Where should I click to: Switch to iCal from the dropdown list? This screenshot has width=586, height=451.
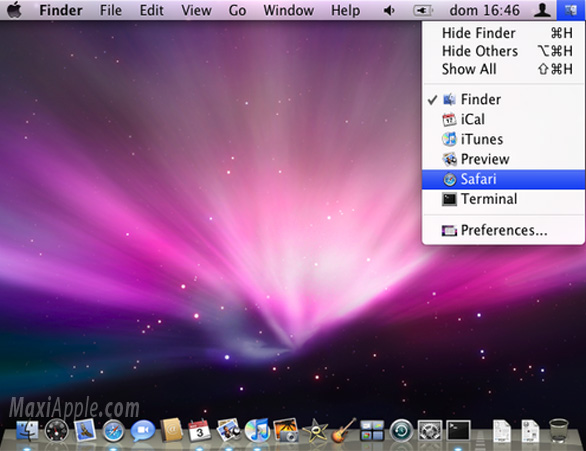pyautogui.click(x=503, y=119)
